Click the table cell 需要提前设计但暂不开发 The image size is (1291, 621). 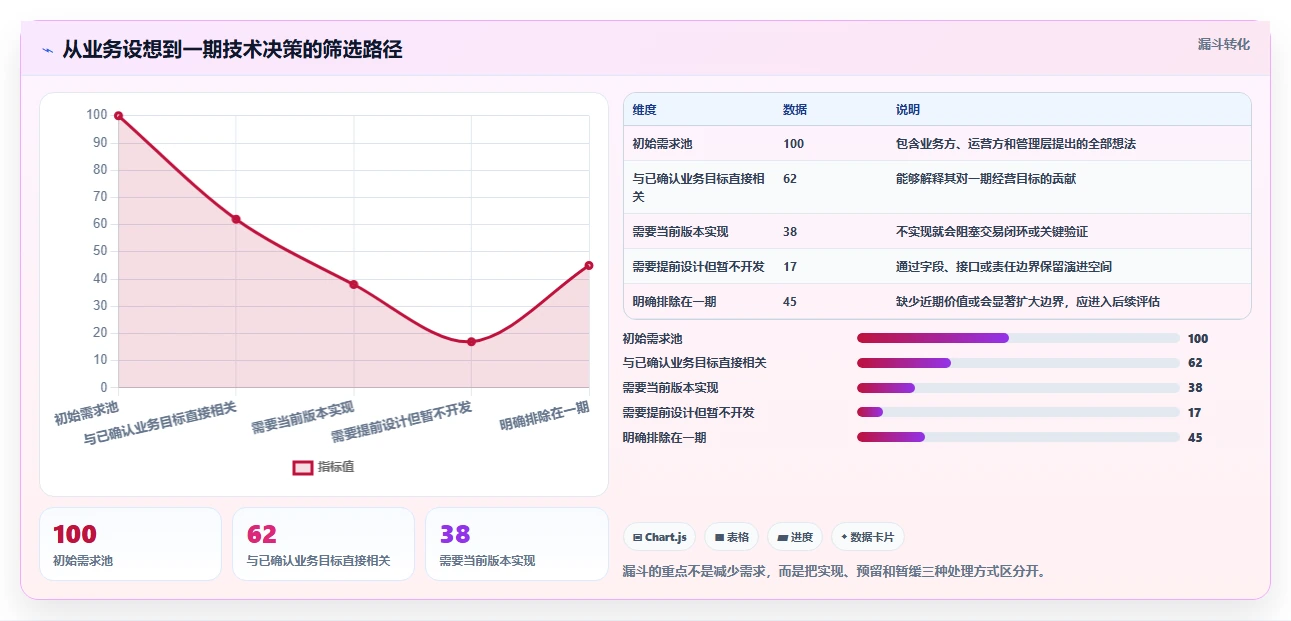699,267
